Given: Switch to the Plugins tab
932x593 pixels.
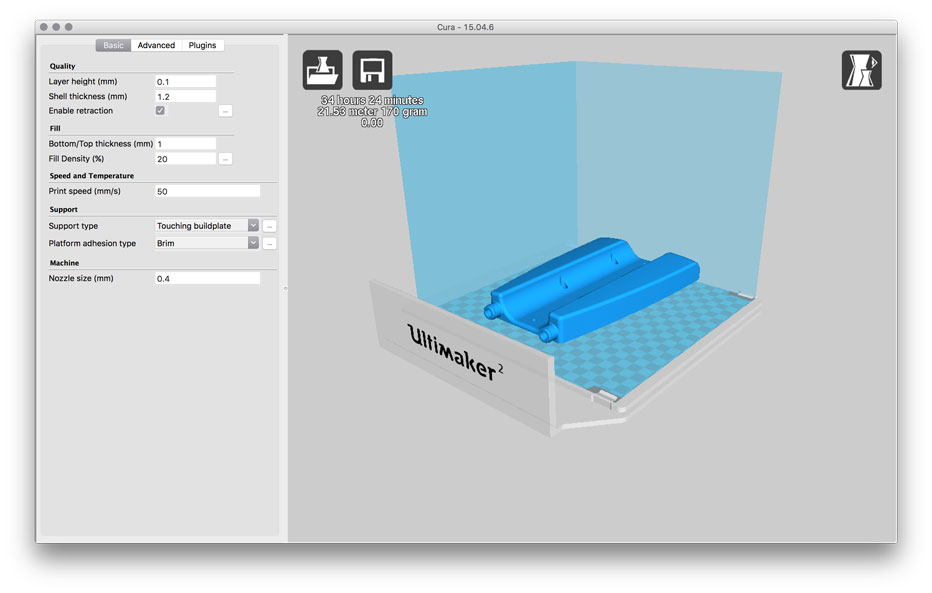Looking at the screenshot, I should coord(203,45).
